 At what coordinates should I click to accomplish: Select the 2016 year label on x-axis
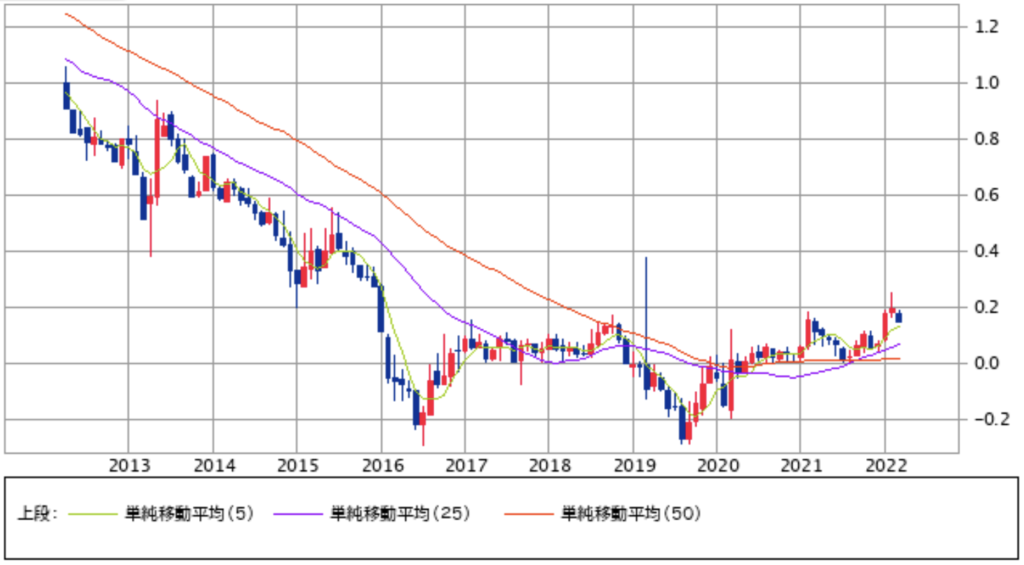point(380,466)
